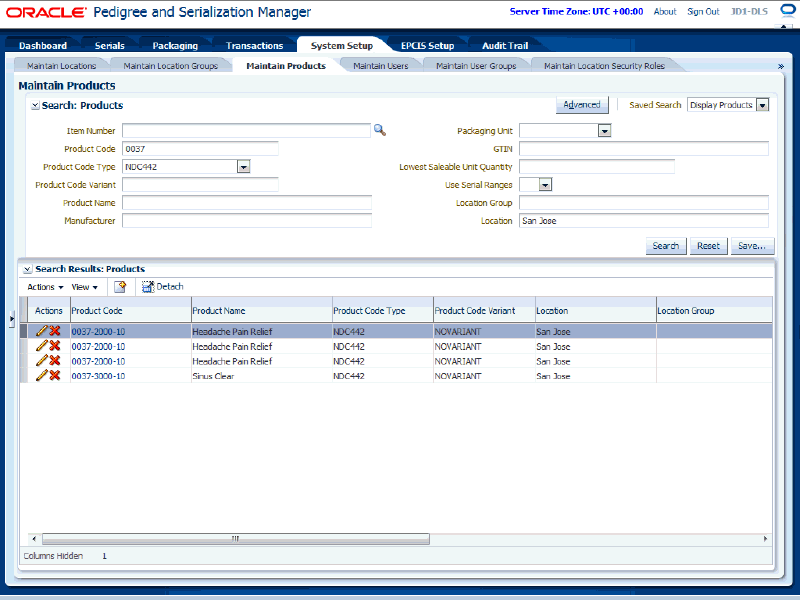Click in the Location Group search field
The height and width of the screenshot is (600, 800).
point(644,203)
